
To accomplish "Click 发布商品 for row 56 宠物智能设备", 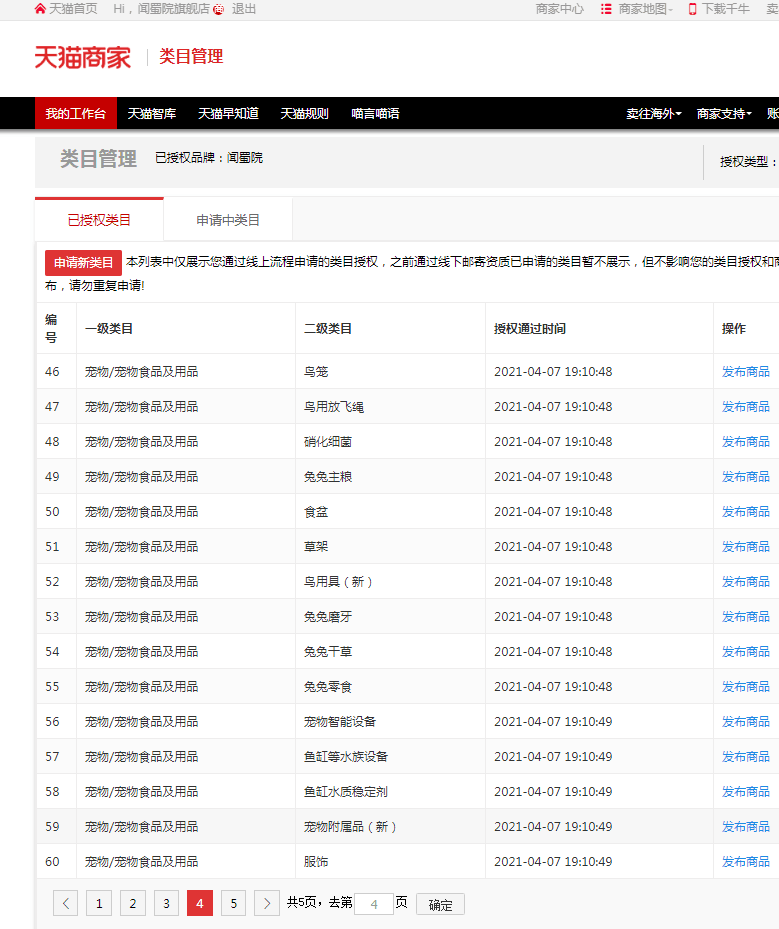I will coord(745,721).
